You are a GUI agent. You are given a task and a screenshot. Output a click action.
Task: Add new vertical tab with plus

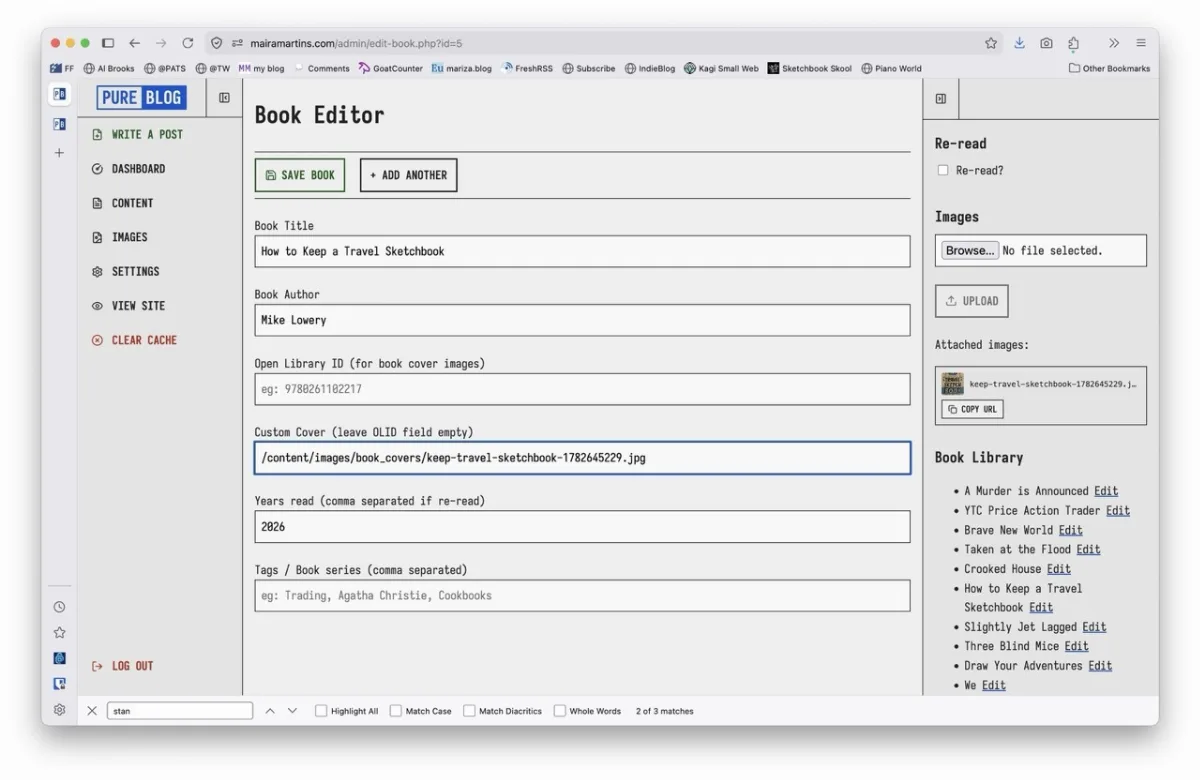click(59, 153)
